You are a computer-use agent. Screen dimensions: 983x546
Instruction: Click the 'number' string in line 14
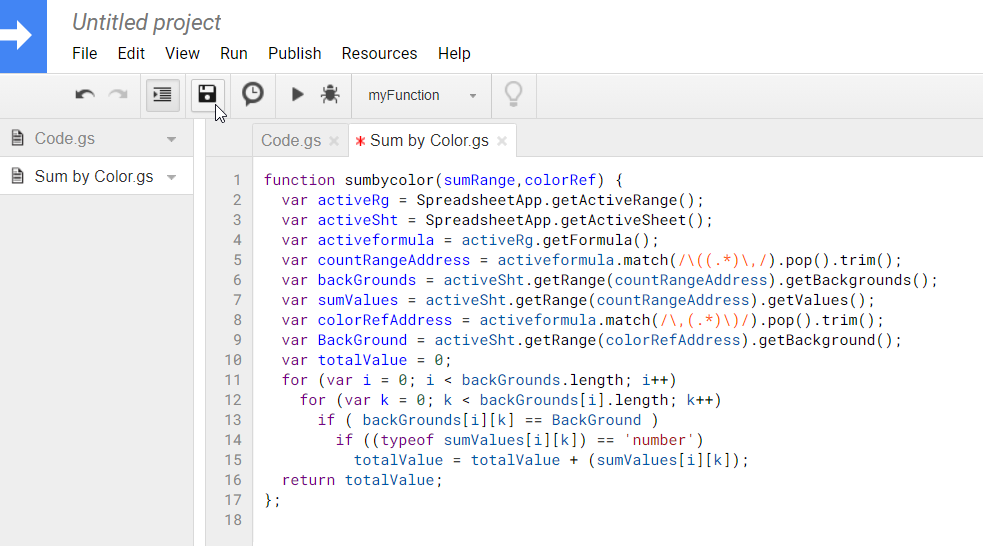(659, 440)
